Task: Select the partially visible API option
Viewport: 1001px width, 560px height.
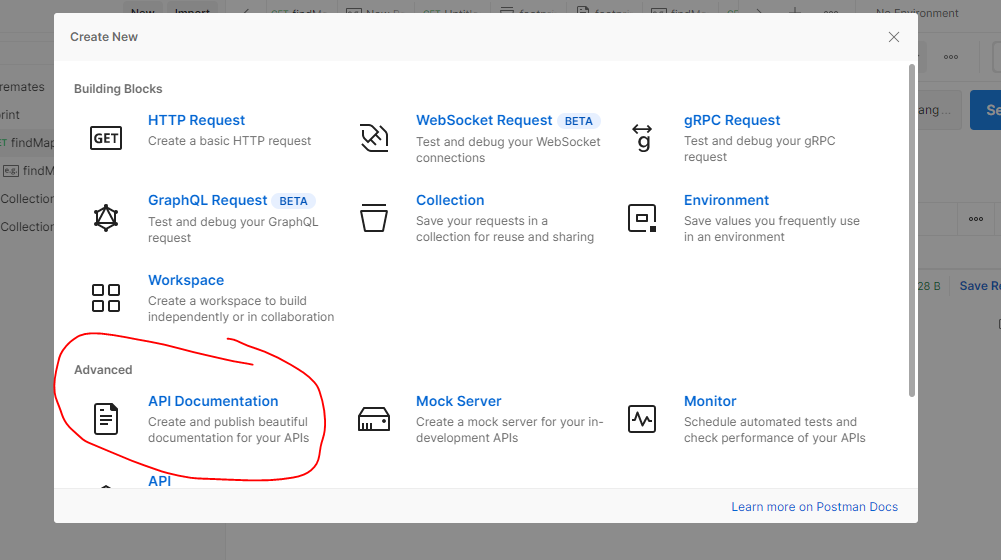Action: [x=160, y=481]
